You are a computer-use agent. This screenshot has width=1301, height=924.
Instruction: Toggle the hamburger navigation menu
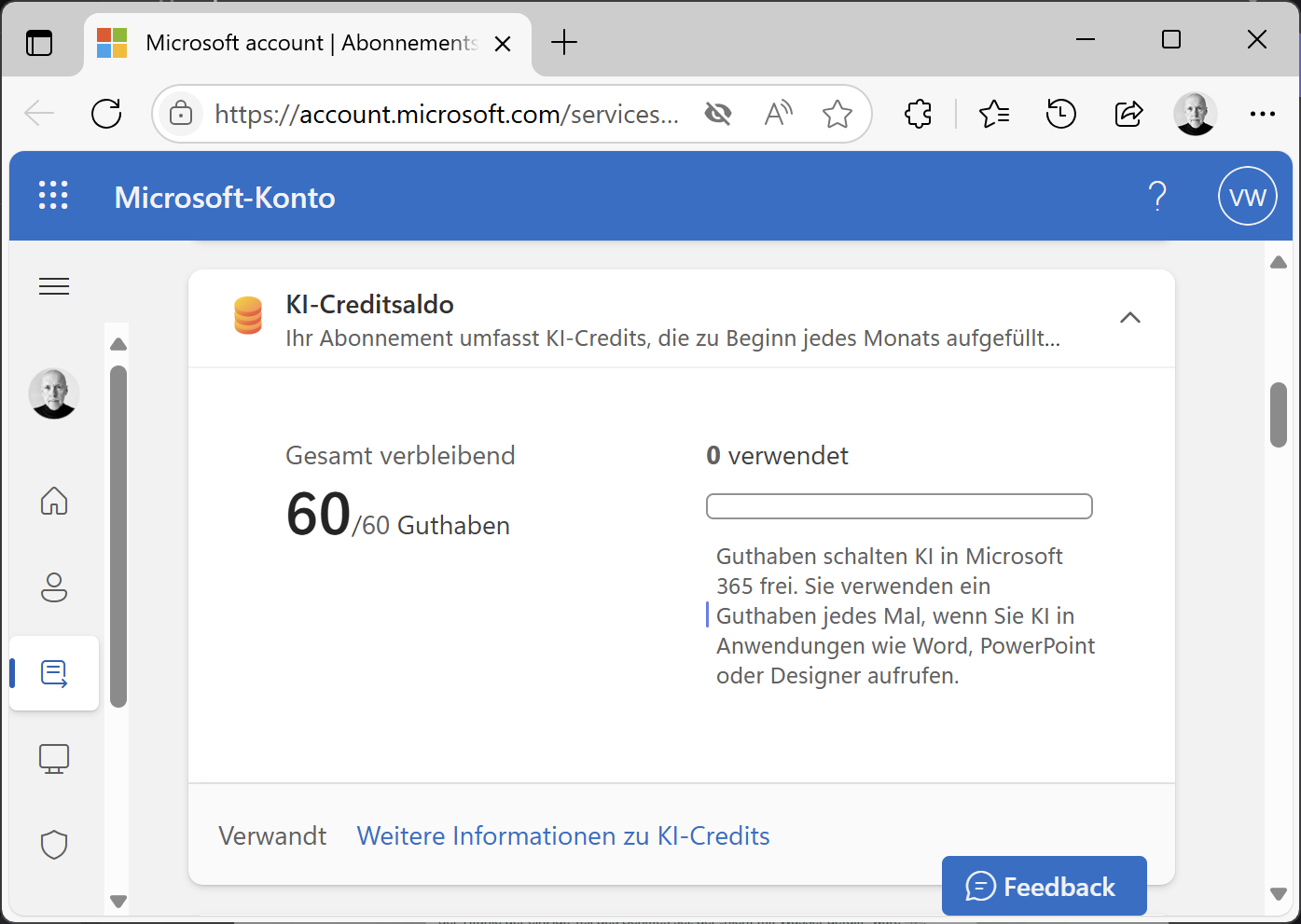tap(54, 286)
